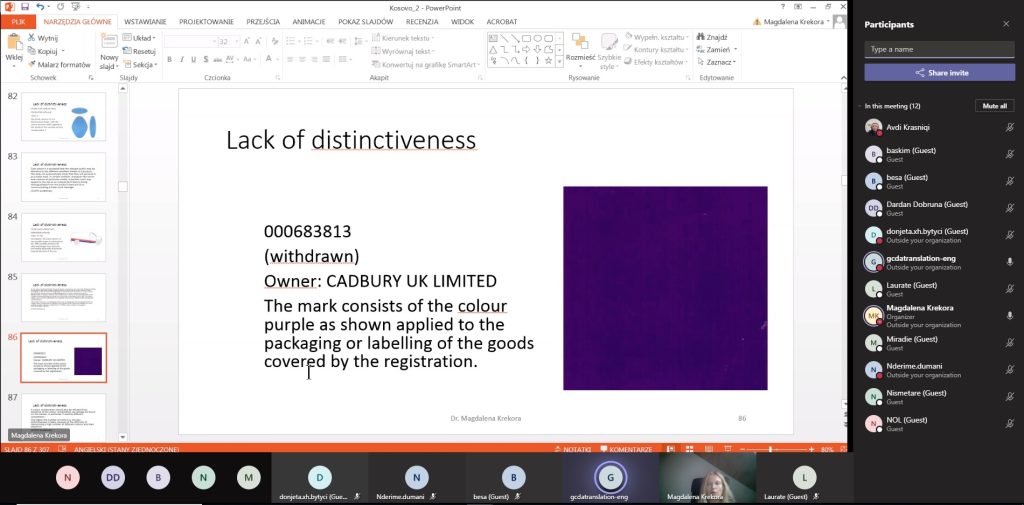Open the POKAZ SLAJDÓW tab
The width and height of the screenshot is (1024, 505).
(366, 22)
